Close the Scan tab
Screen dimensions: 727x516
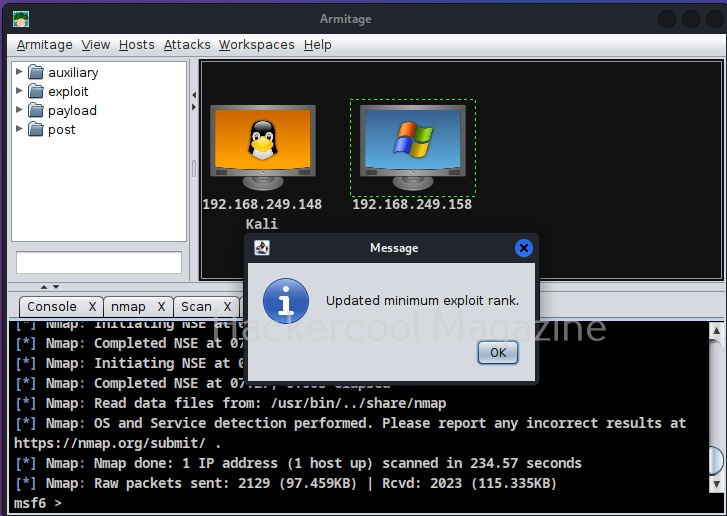pyautogui.click(x=227, y=306)
